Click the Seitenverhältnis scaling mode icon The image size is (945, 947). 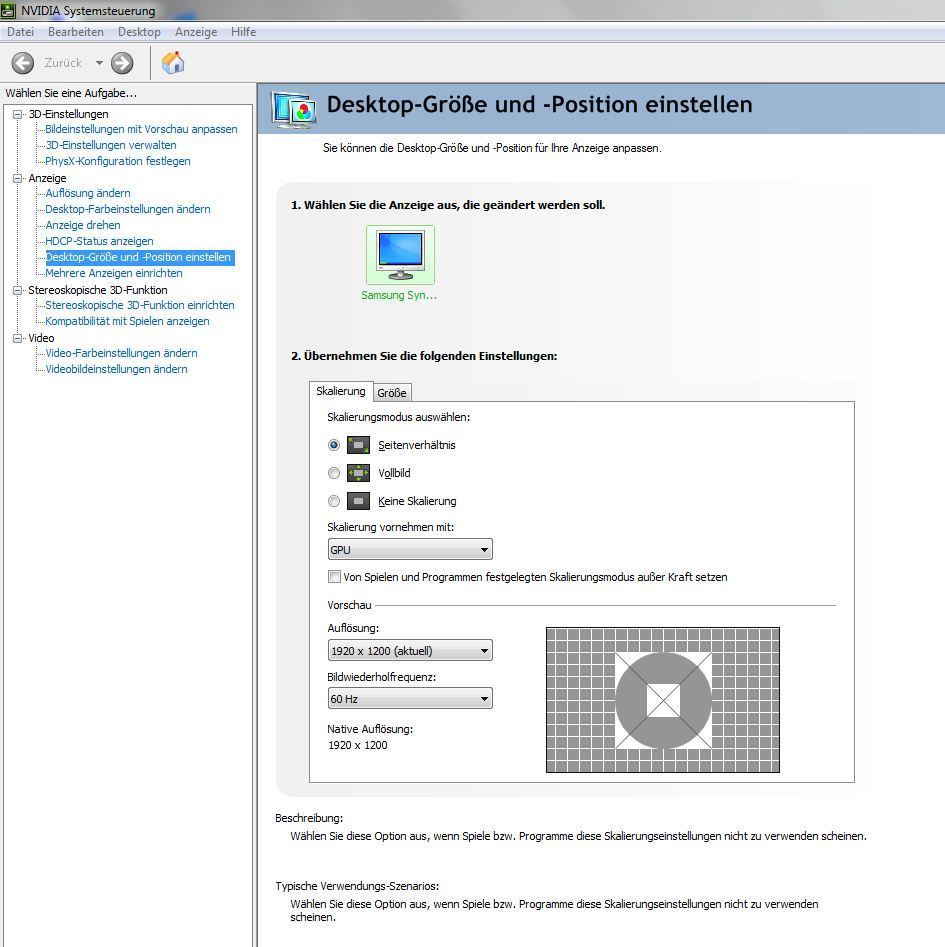pos(358,445)
